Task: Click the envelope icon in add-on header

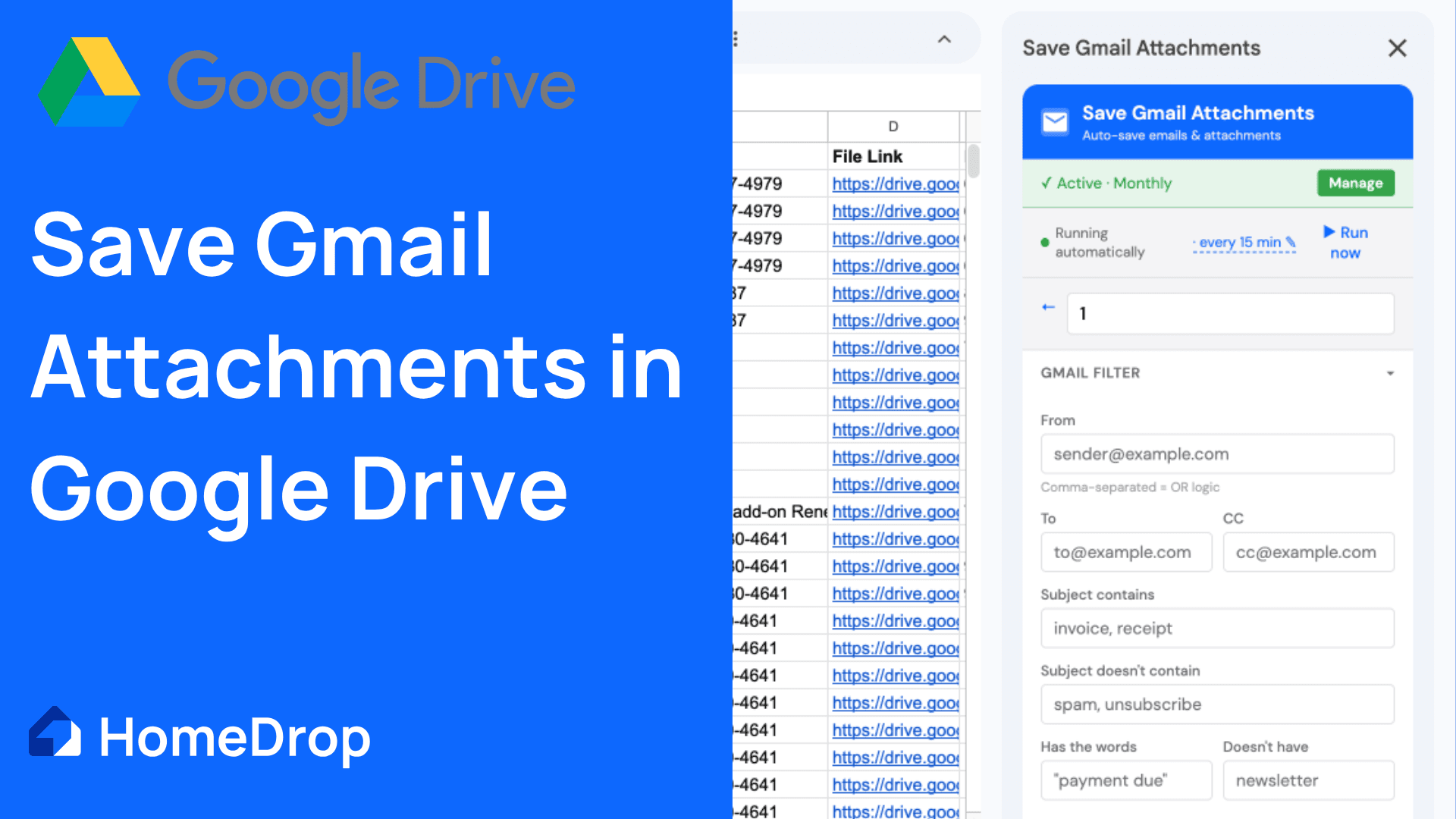Action: click(1055, 121)
